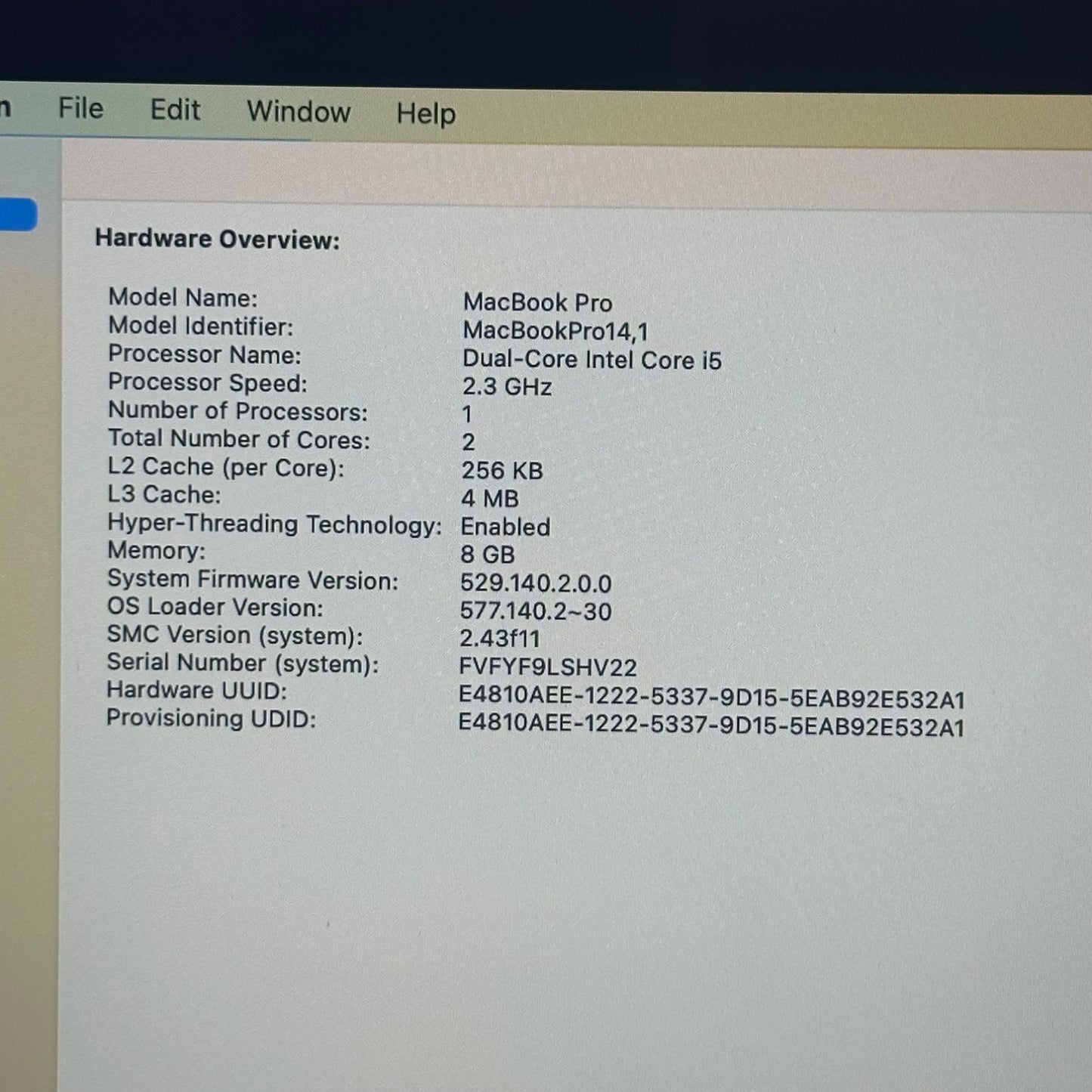
Task: Click the Hardware Overview heading
Action: (218, 240)
